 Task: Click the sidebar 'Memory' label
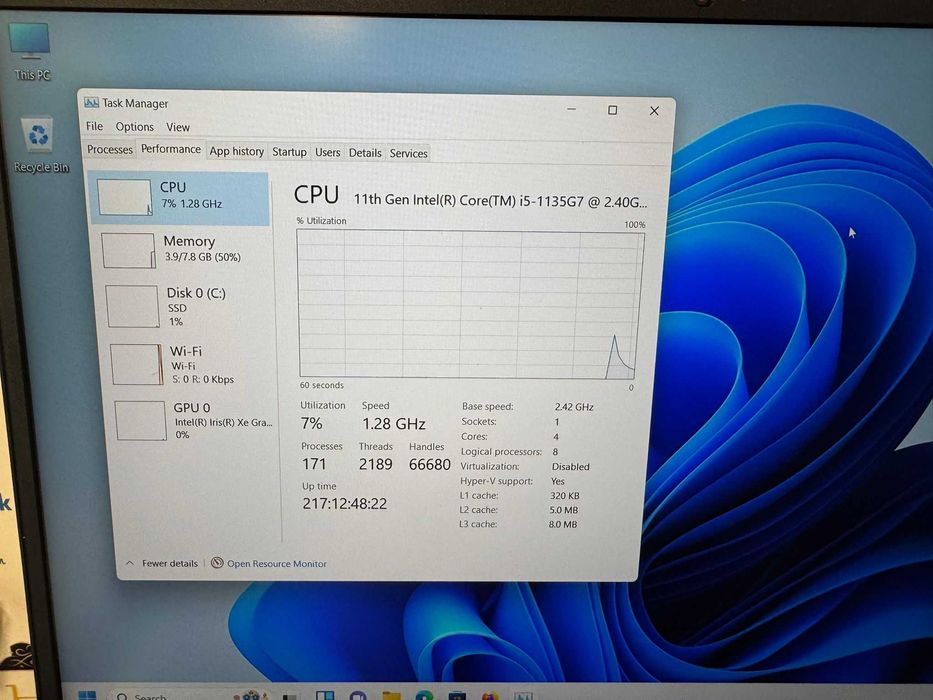[189, 241]
